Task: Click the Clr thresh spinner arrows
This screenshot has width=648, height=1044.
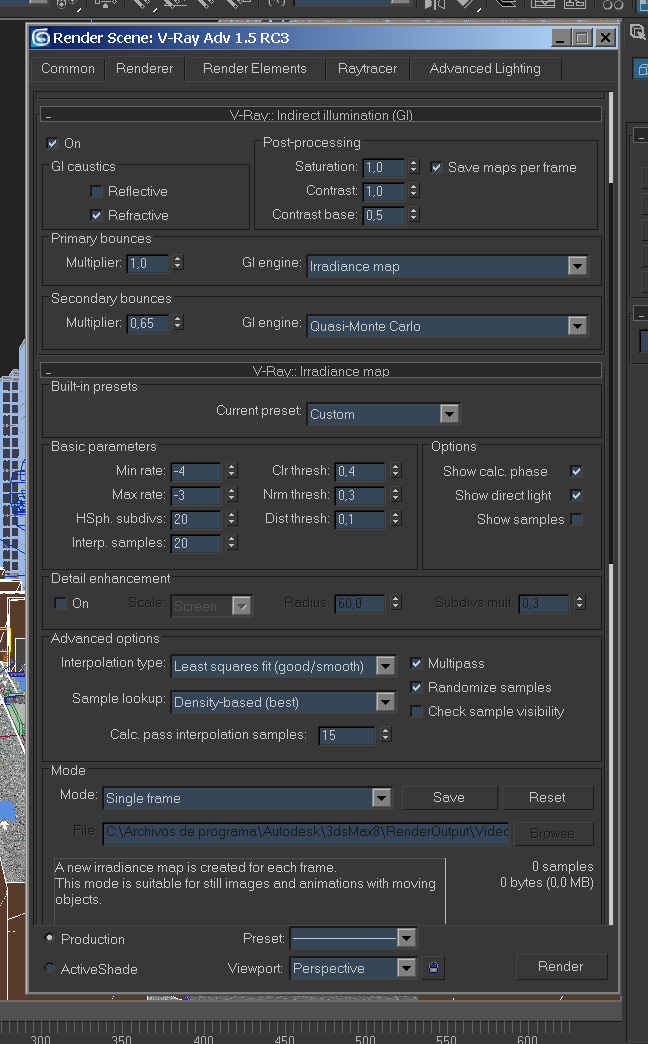Action: 396,470
